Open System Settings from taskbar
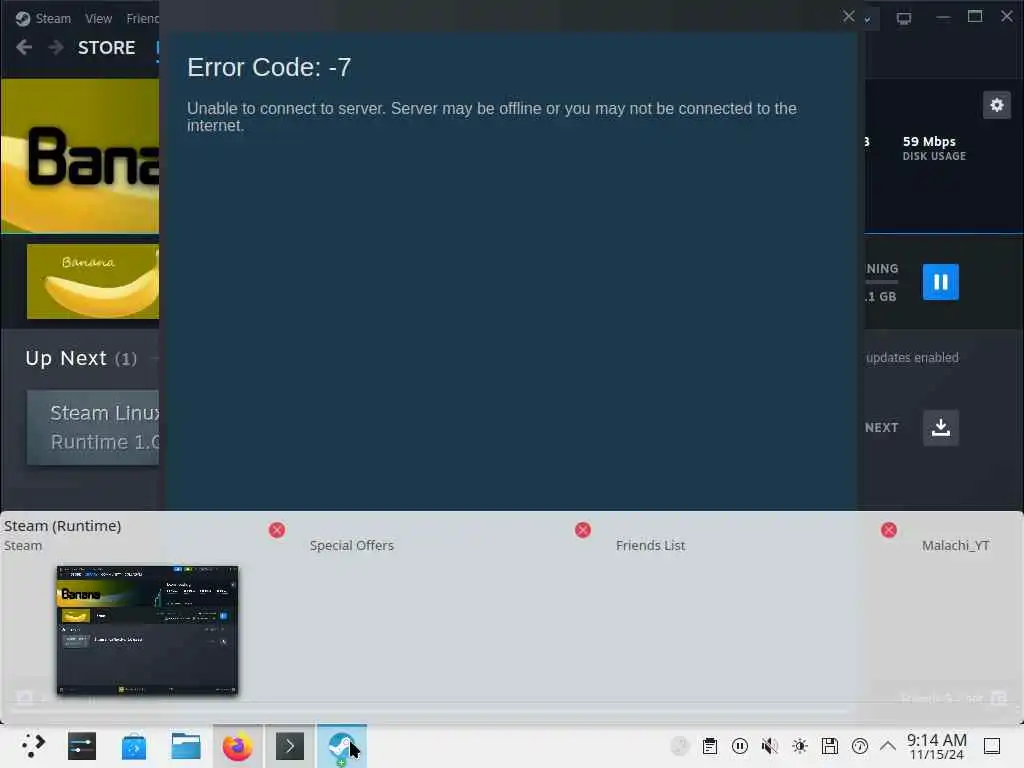The image size is (1024, 768). [x=82, y=746]
